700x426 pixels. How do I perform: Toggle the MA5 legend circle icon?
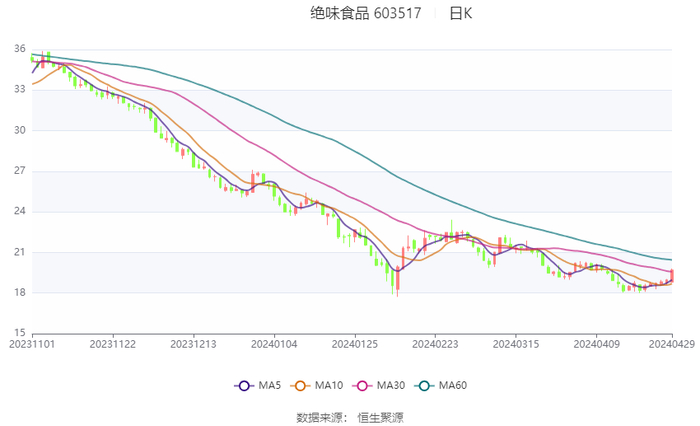pyautogui.click(x=244, y=386)
